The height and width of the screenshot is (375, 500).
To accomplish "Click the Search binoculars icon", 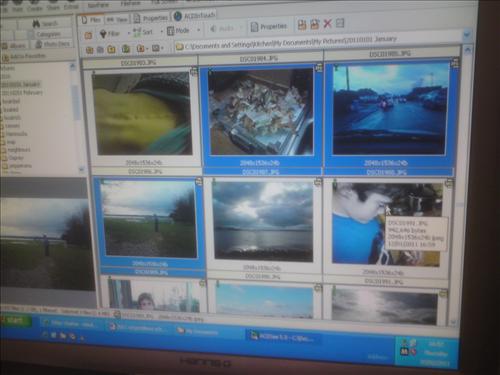I will pos(36,23).
